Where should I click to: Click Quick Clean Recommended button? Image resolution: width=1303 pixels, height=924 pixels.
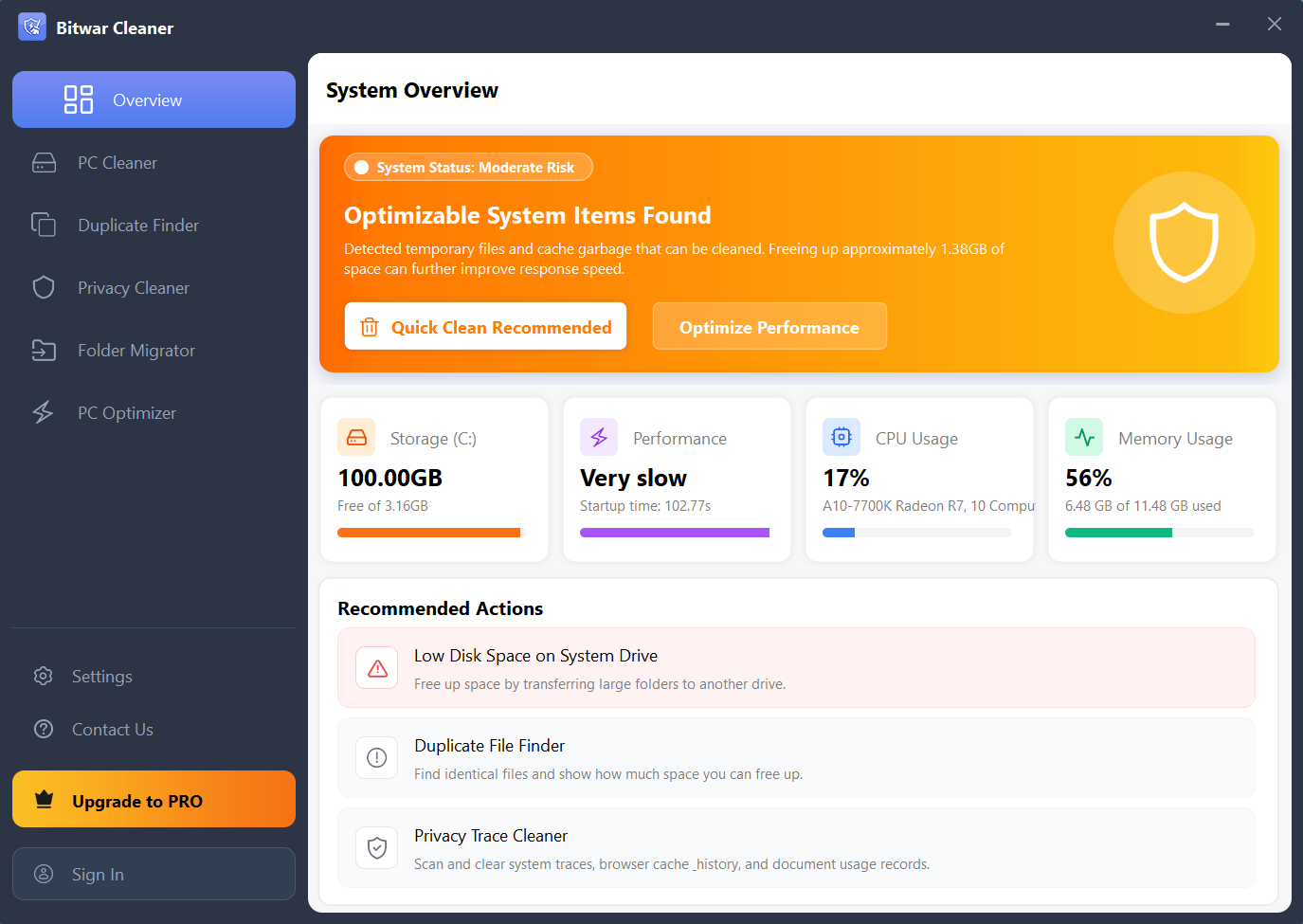(x=485, y=326)
